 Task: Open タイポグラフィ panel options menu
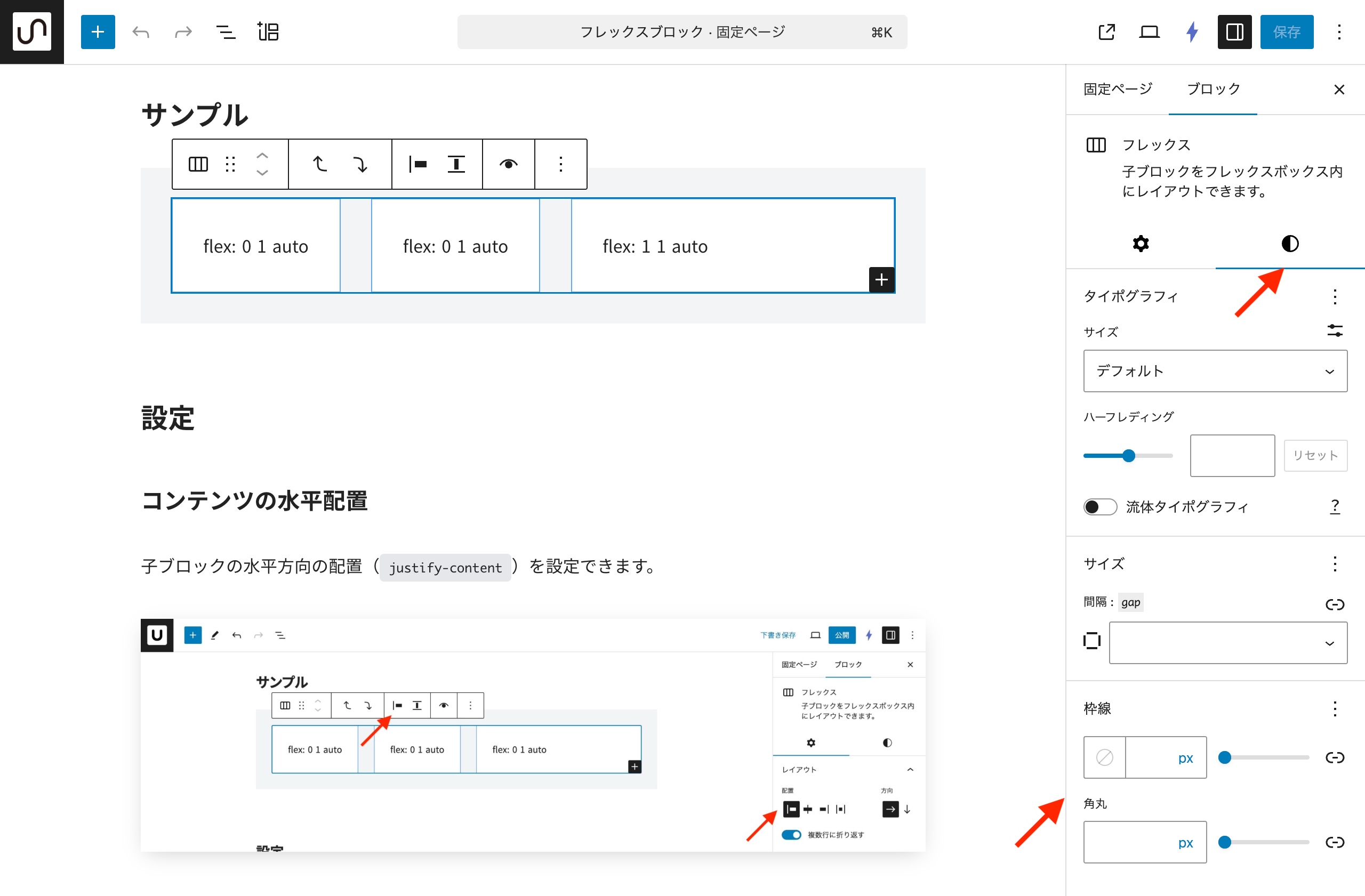pyautogui.click(x=1335, y=297)
